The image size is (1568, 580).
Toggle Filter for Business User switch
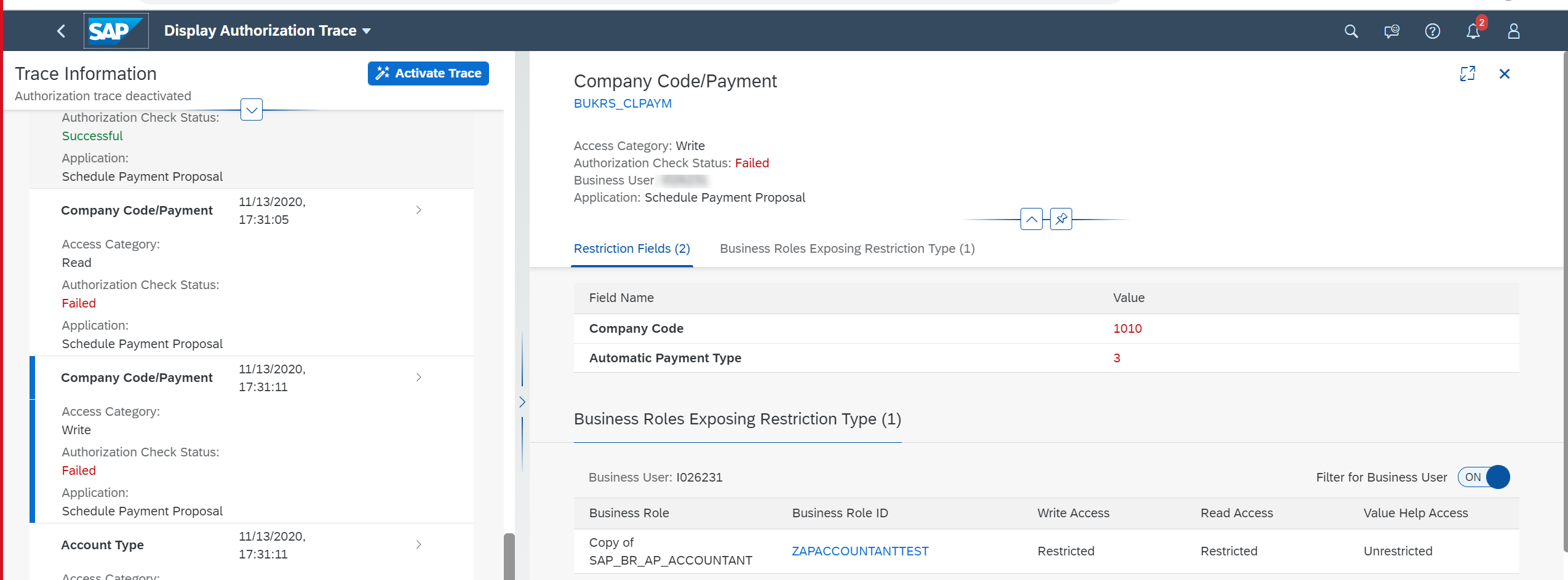click(1484, 477)
